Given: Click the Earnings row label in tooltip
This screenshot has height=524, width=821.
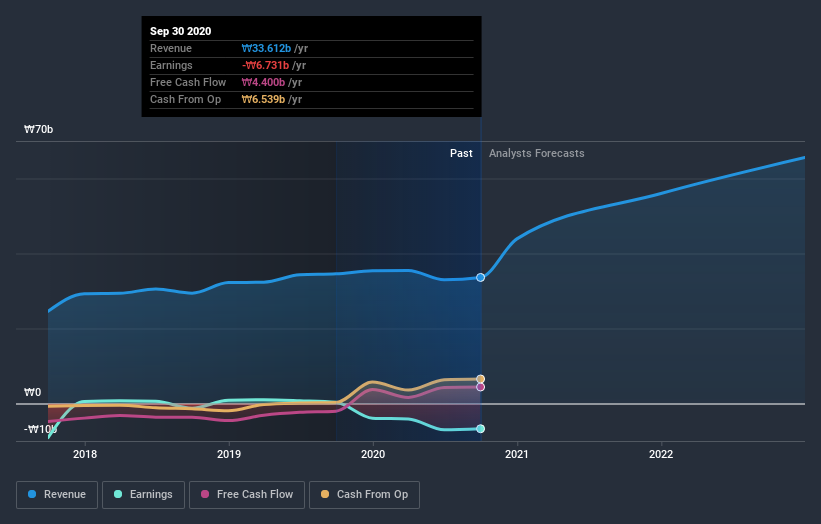Looking at the screenshot, I should pyautogui.click(x=171, y=65).
